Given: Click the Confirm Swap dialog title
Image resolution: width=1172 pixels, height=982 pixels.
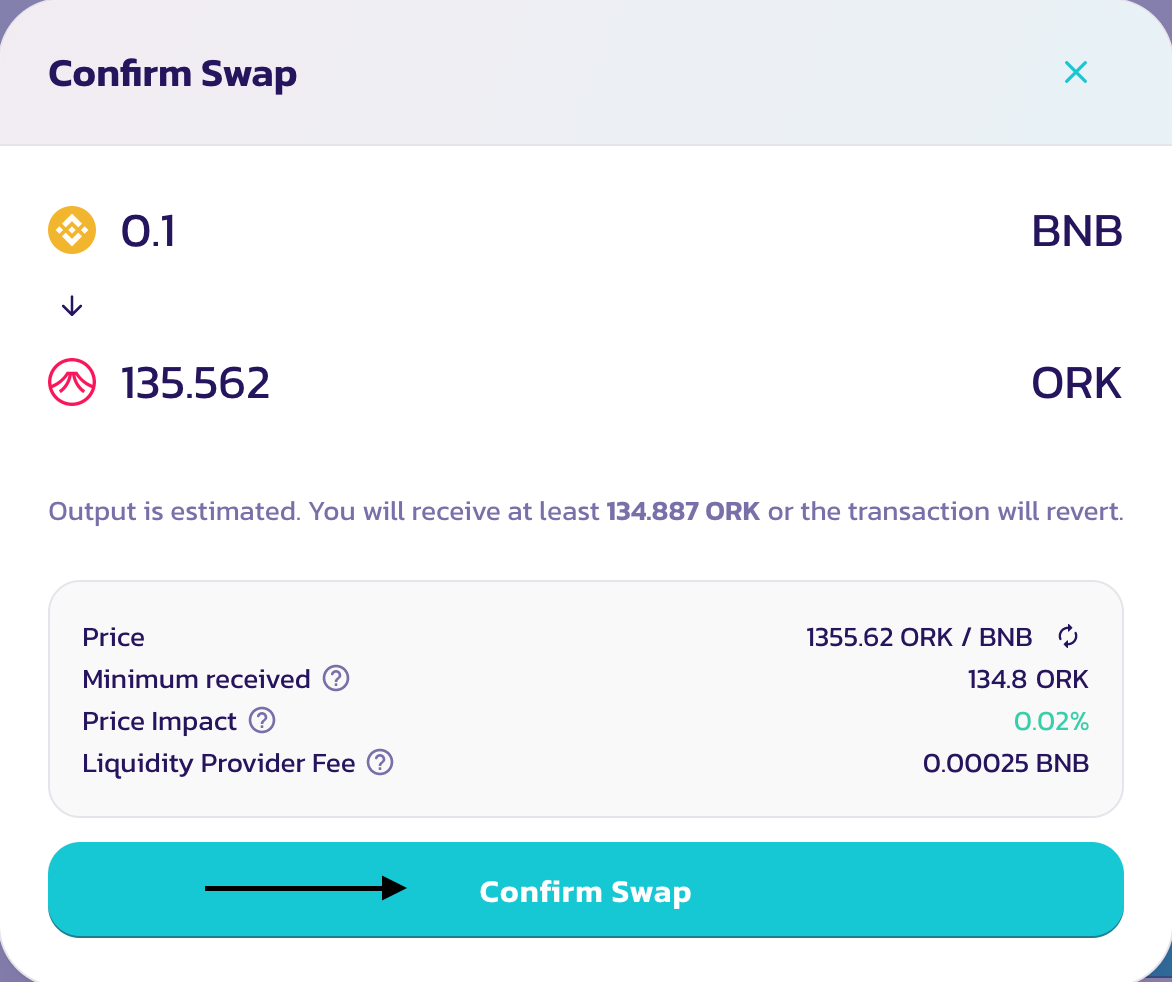Looking at the screenshot, I should click(x=173, y=75).
